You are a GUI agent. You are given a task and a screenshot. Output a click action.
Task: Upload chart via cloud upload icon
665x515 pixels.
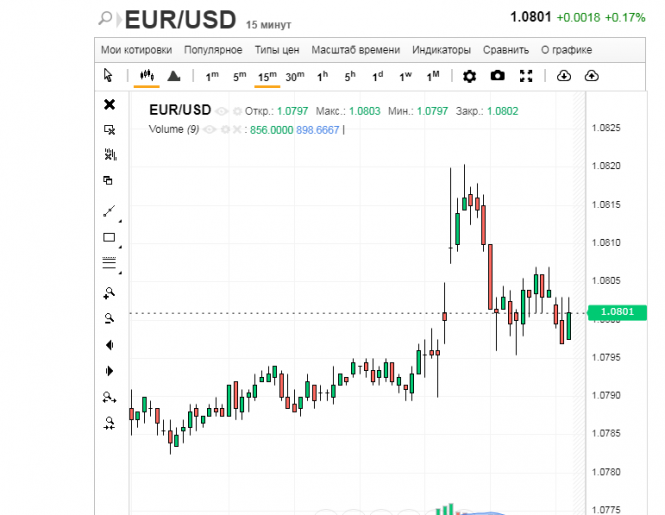[591, 76]
